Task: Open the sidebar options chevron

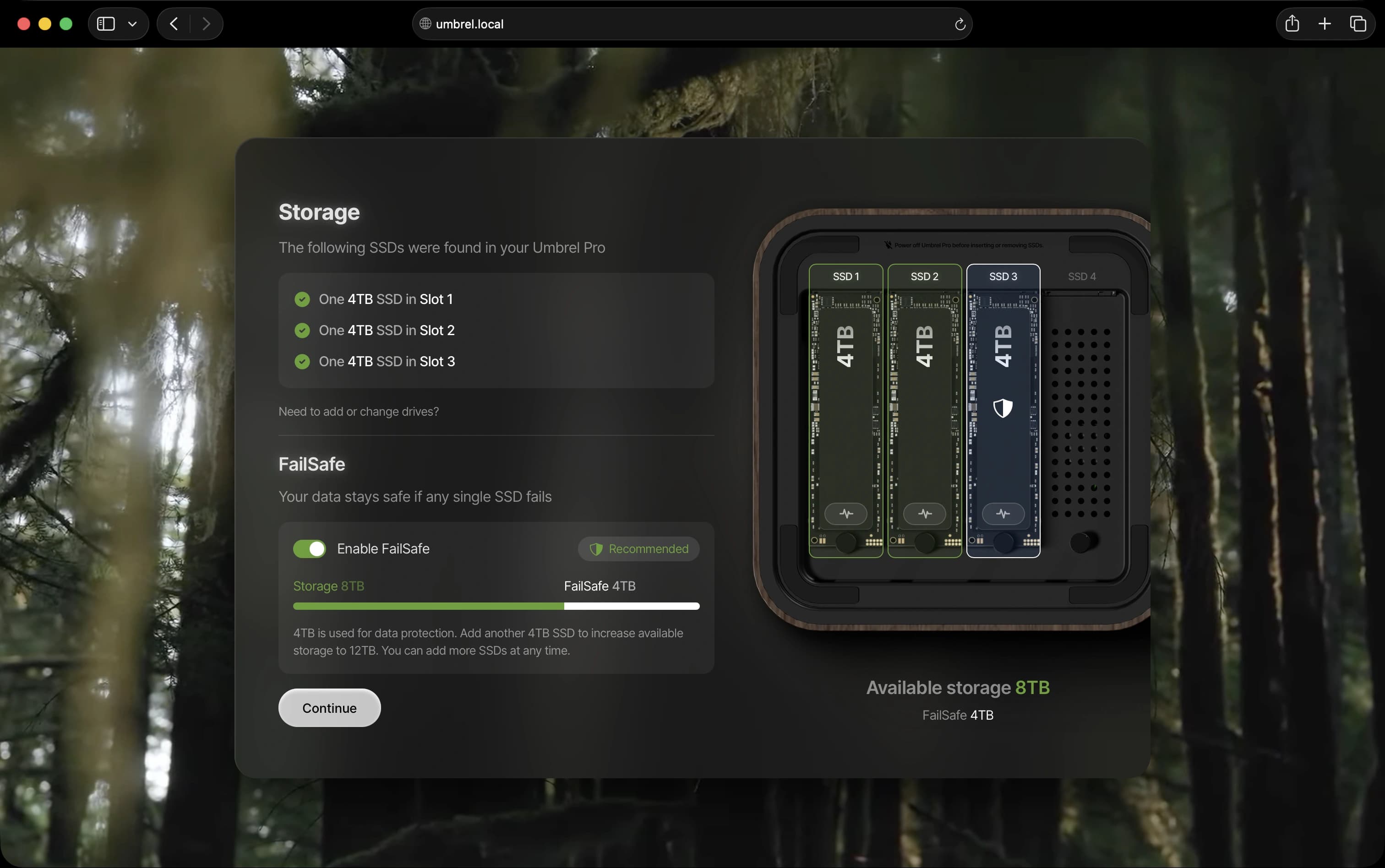Action: coord(132,23)
